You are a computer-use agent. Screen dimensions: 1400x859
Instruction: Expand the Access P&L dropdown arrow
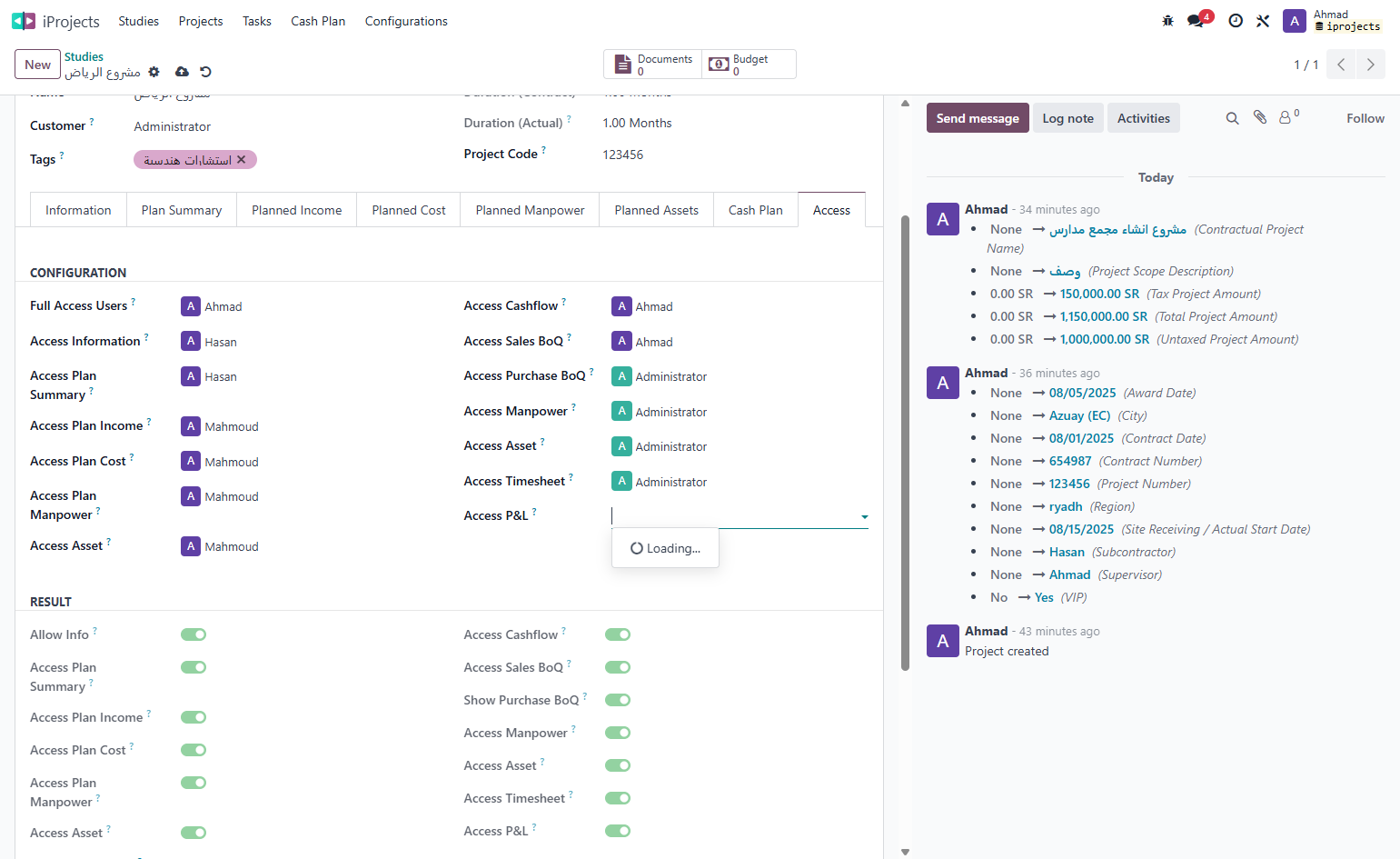[864, 516]
